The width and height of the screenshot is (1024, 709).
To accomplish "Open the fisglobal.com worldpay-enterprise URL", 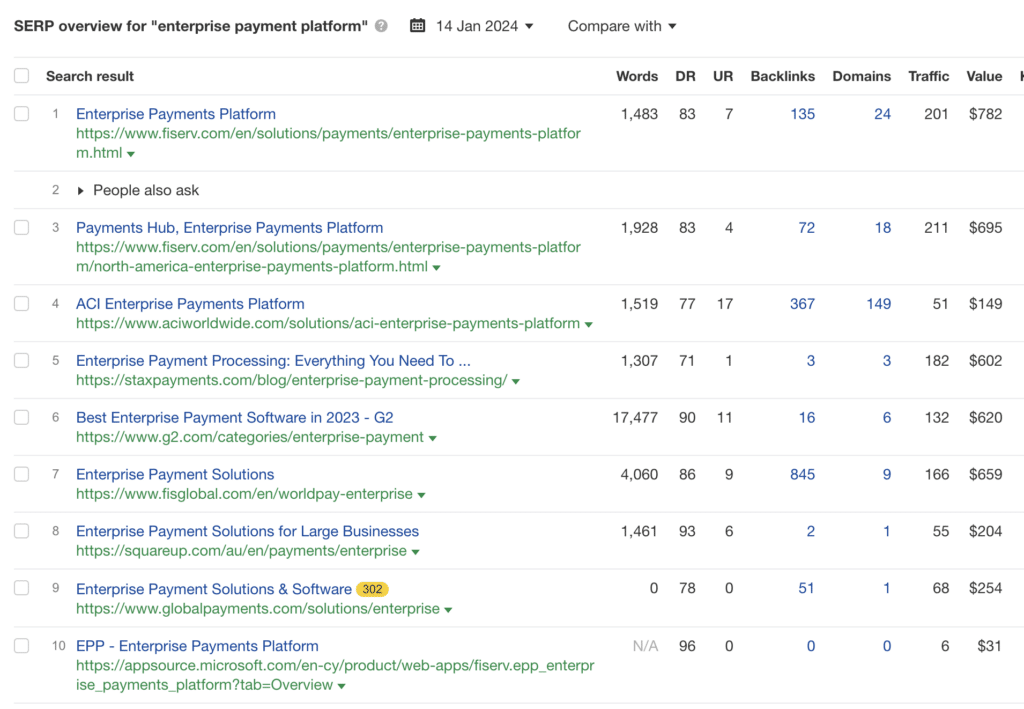I will pyautogui.click(x=244, y=494).
